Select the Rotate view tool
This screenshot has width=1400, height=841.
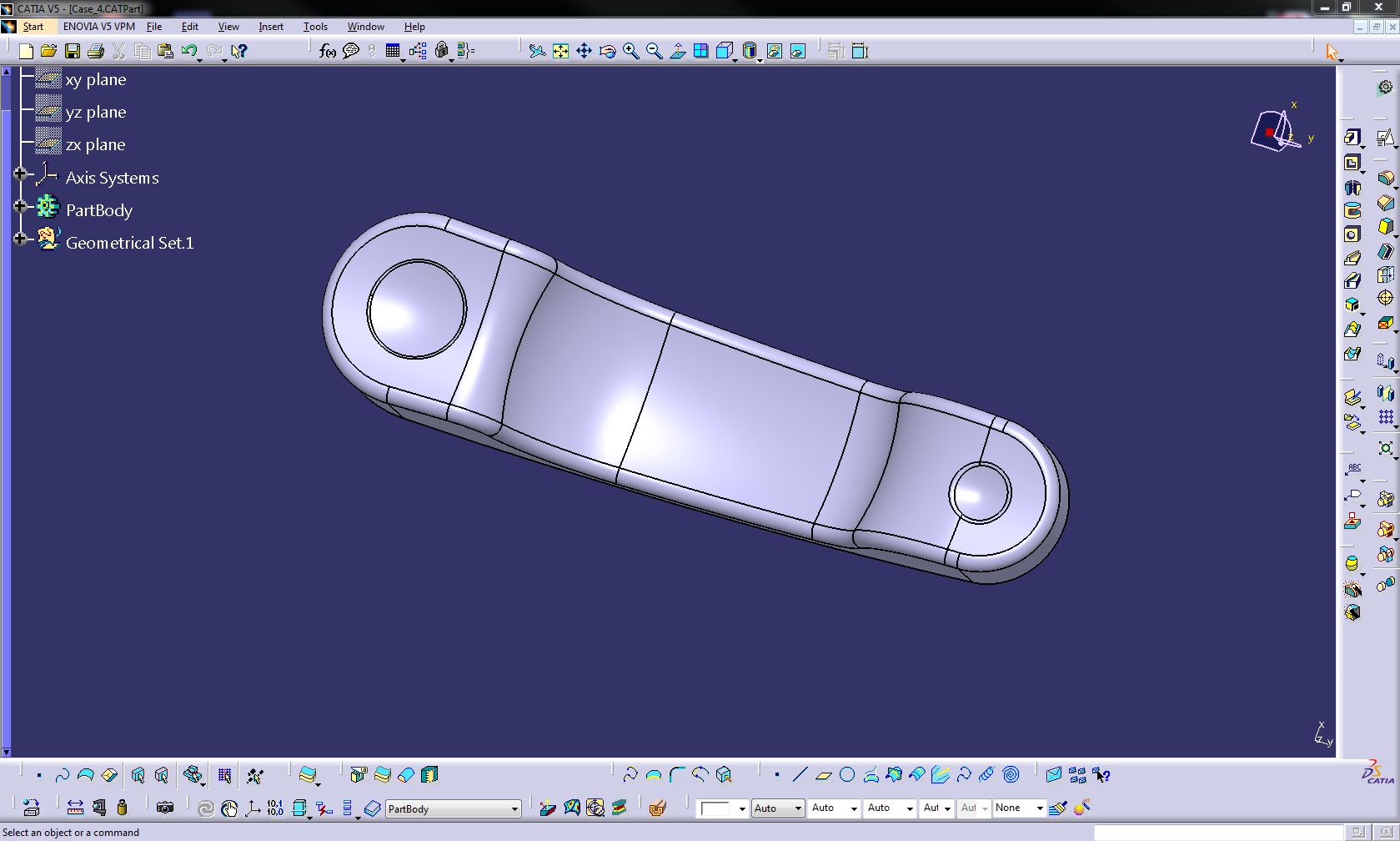(x=608, y=51)
